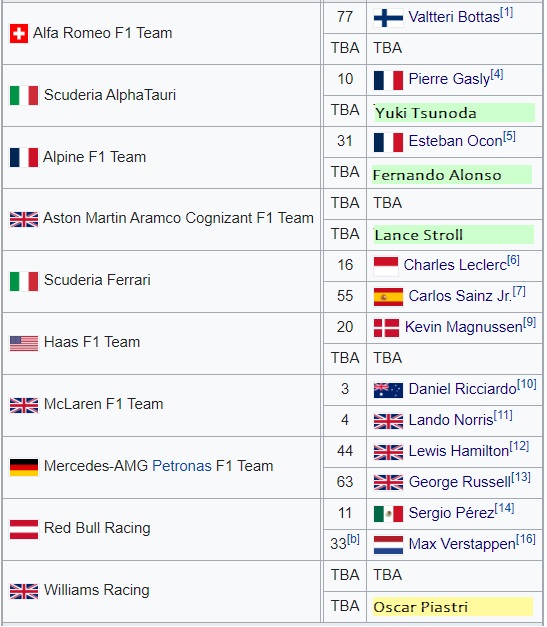This screenshot has width=547, height=627.
Task: Click the Danish flag beside Kevin Magnussen
Action: [x=386, y=328]
